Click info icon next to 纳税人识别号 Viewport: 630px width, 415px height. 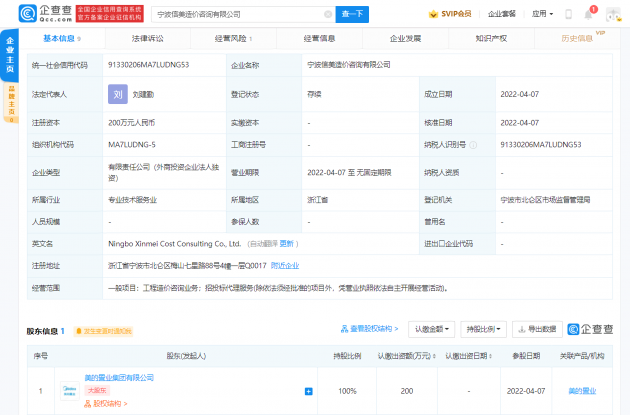473,145
